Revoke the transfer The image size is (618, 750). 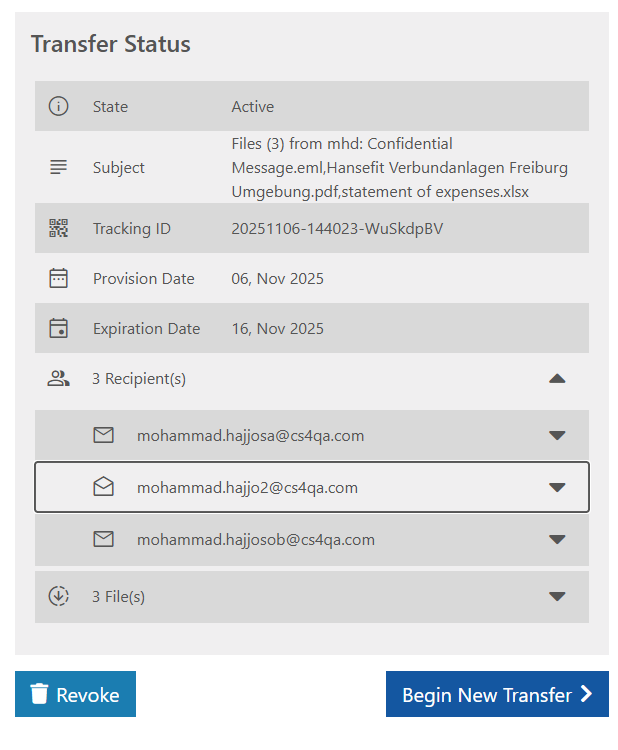75,695
